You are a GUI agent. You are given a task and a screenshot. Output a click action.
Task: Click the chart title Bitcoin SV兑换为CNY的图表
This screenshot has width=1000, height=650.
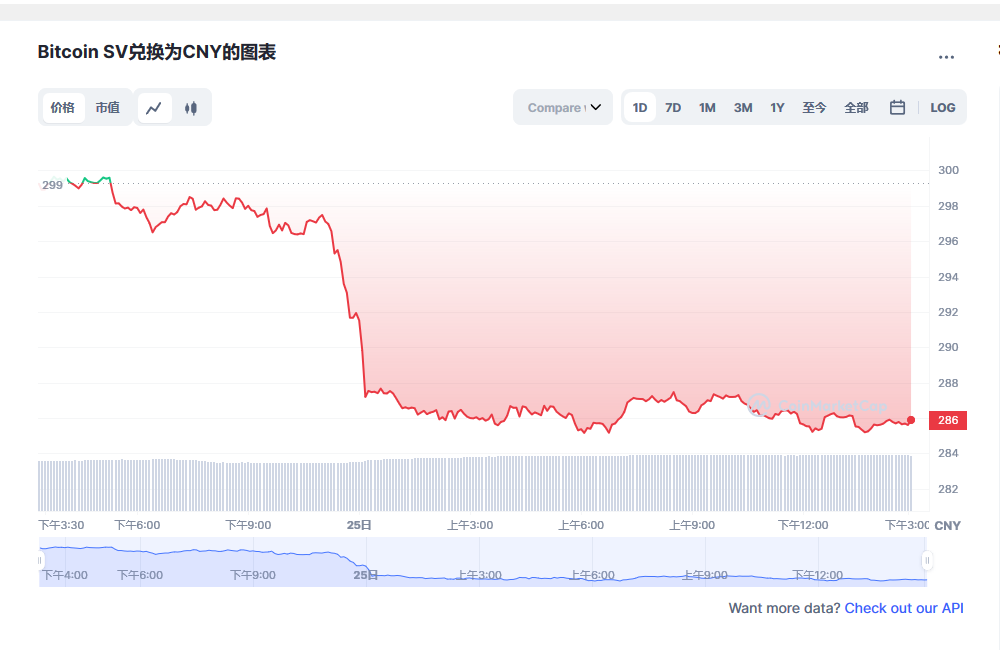point(157,52)
